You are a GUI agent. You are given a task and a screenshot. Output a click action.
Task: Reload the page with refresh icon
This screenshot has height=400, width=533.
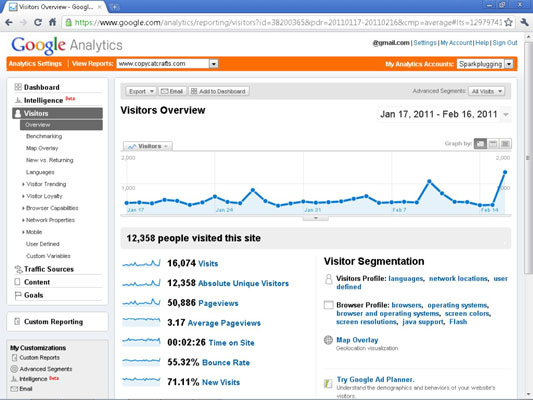tap(38, 22)
